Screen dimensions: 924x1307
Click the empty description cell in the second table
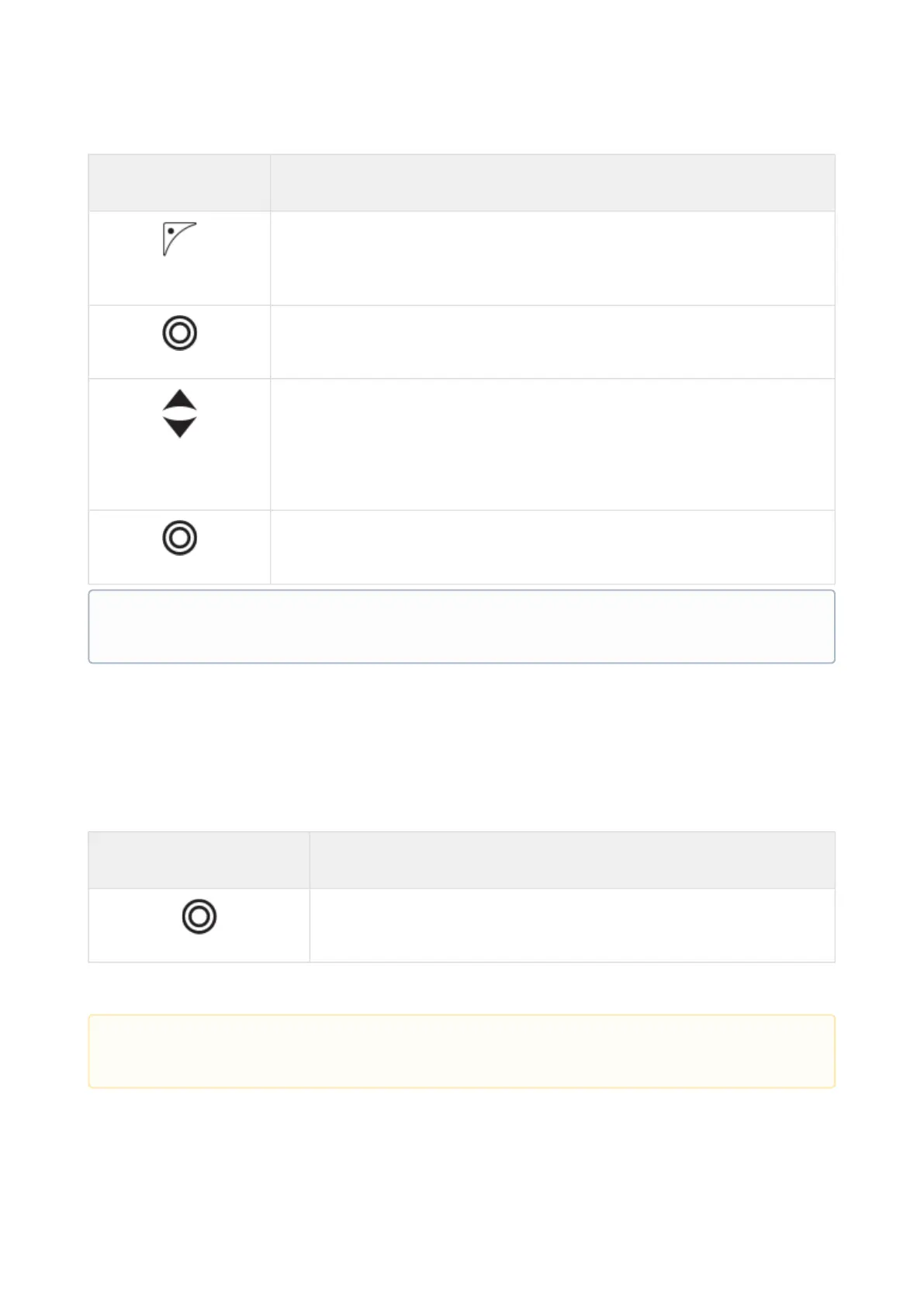coord(573,925)
